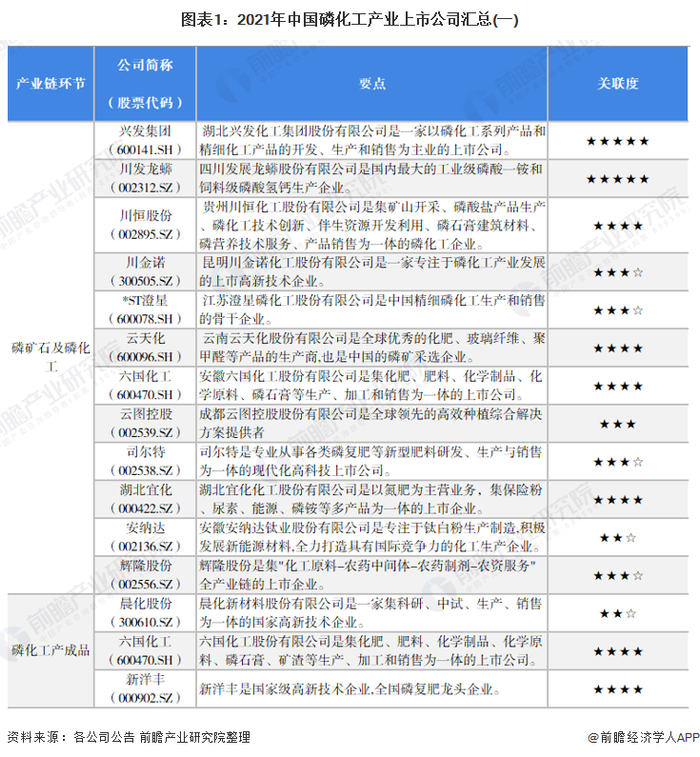700x757 pixels.
Task: Select the 贵州川恒化工 description text
Action: (372, 225)
